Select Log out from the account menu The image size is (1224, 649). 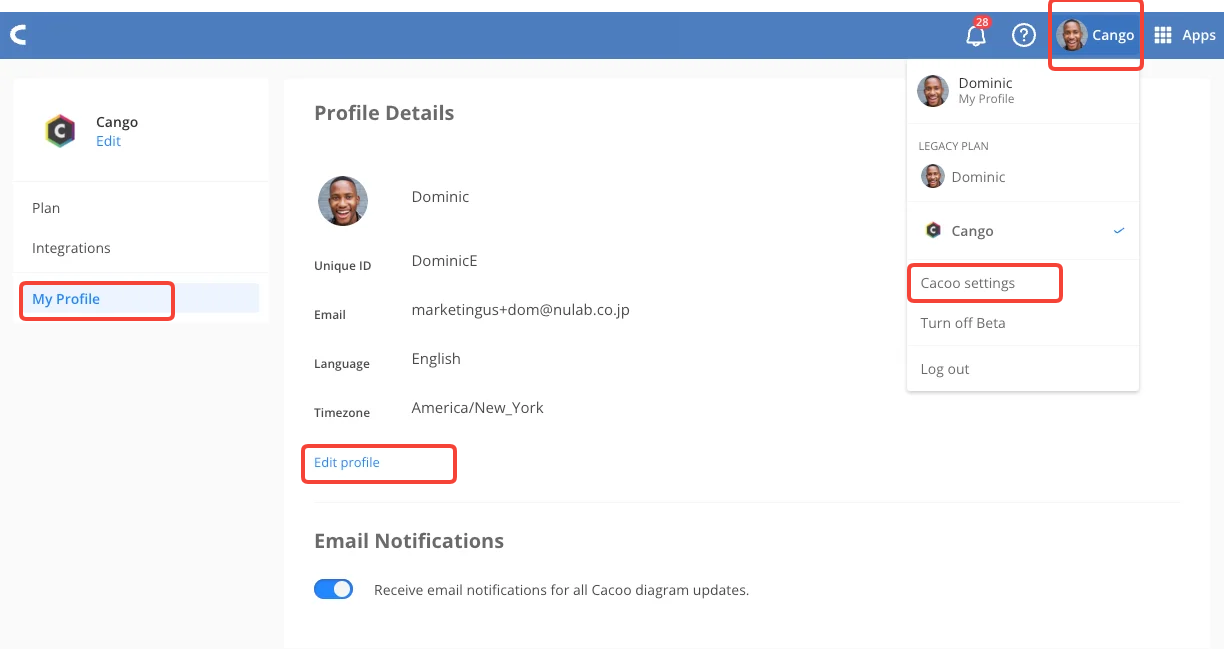tap(944, 368)
